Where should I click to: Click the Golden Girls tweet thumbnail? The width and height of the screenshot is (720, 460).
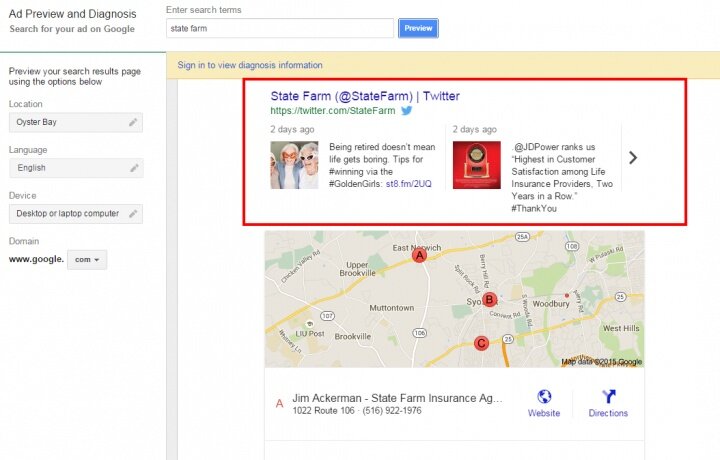coord(294,165)
